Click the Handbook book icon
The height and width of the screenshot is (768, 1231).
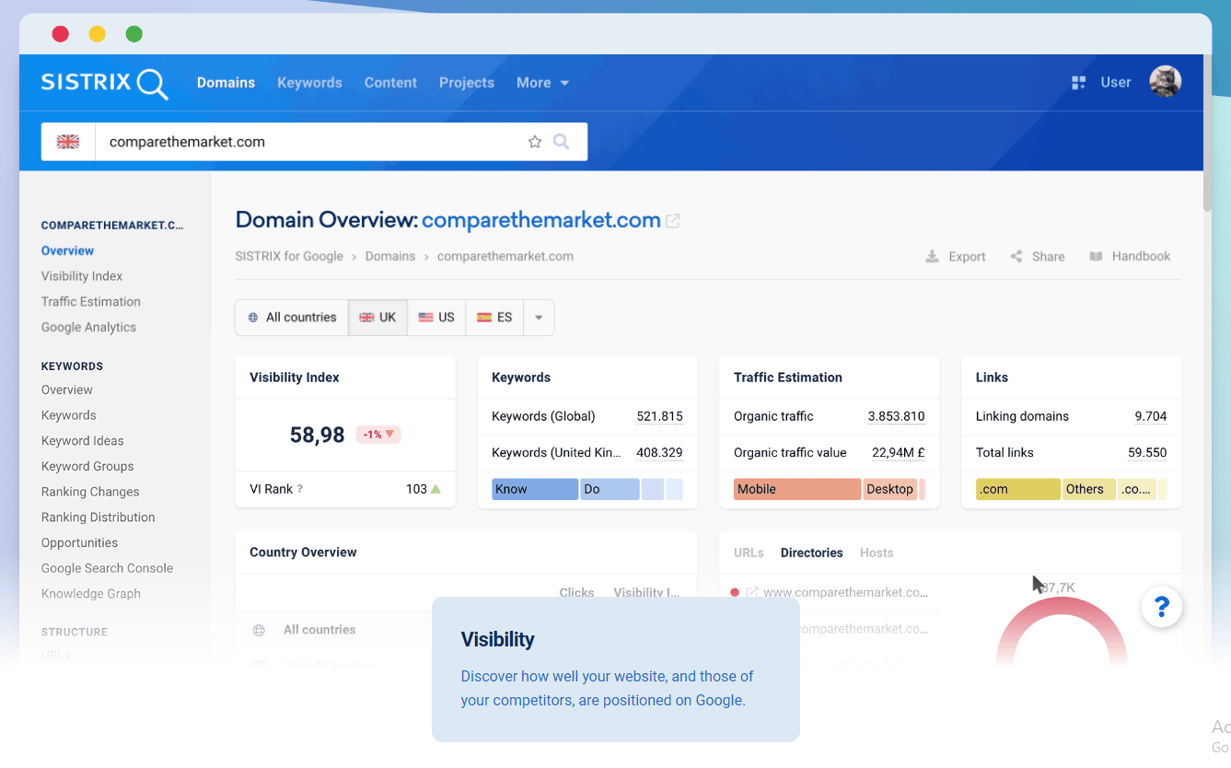(x=1096, y=257)
